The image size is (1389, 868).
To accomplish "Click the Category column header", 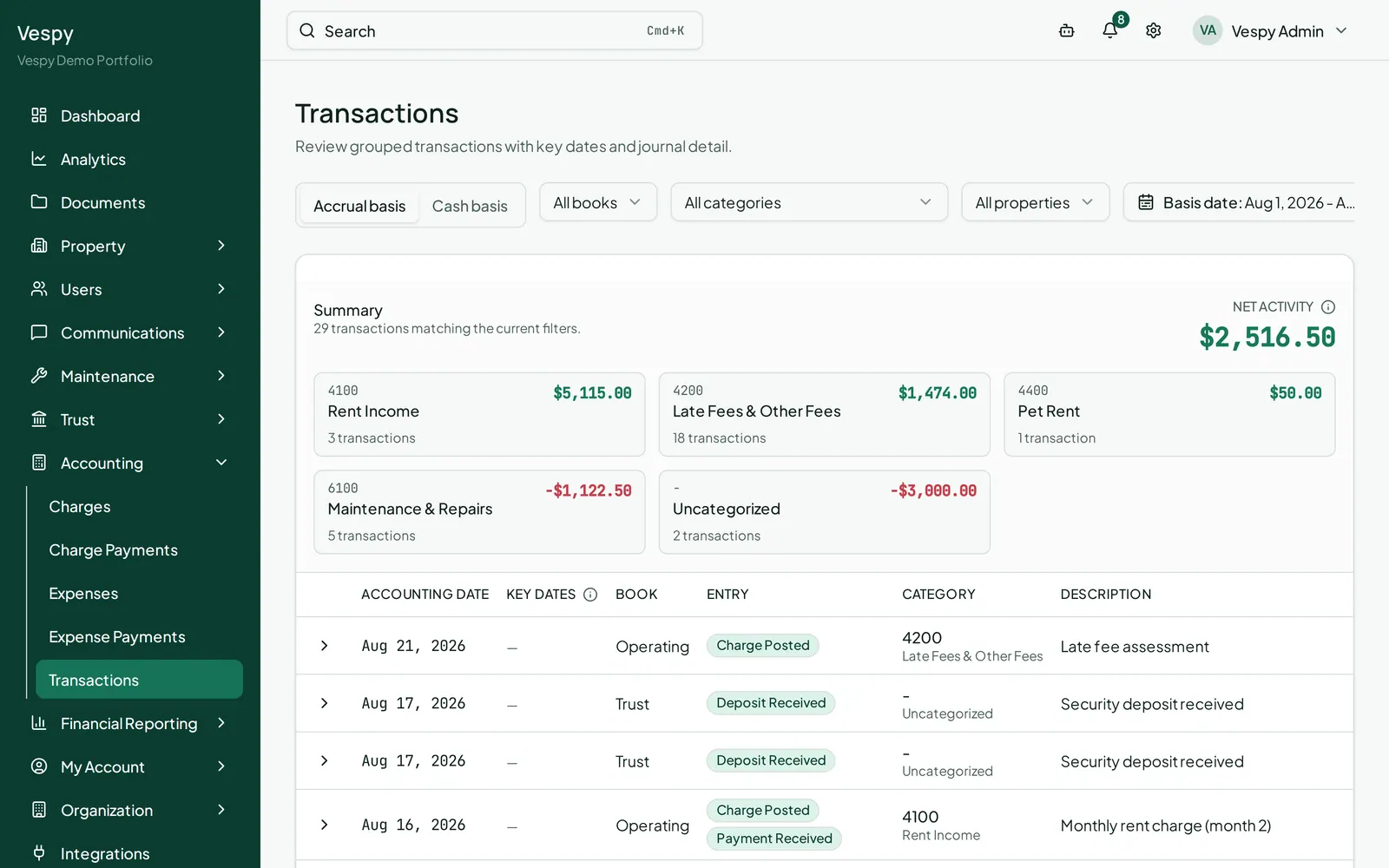I will coord(938,595).
